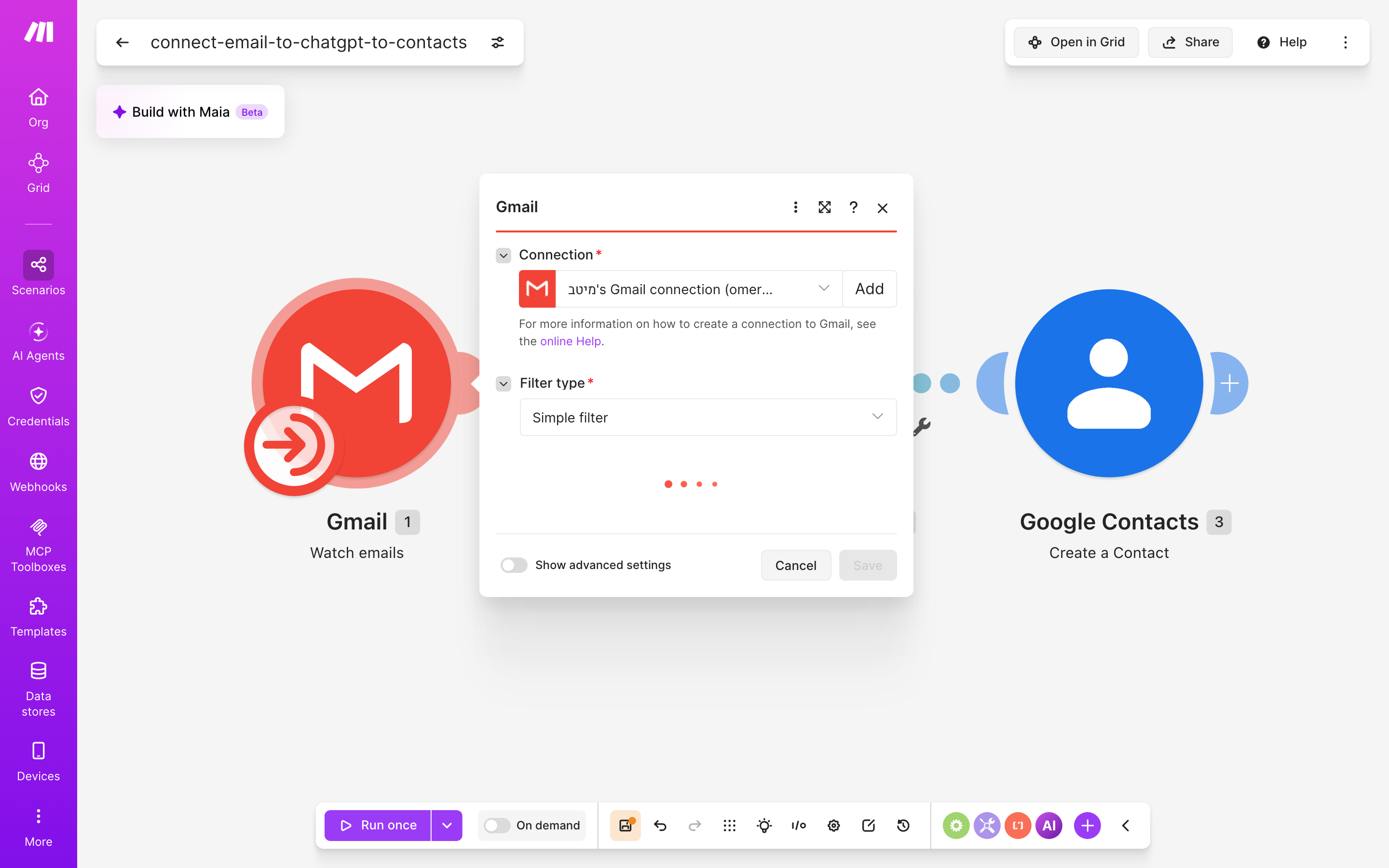This screenshot has height=868, width=1389.
Task: Open Devices in the sidebar
Action: [39, 762]
